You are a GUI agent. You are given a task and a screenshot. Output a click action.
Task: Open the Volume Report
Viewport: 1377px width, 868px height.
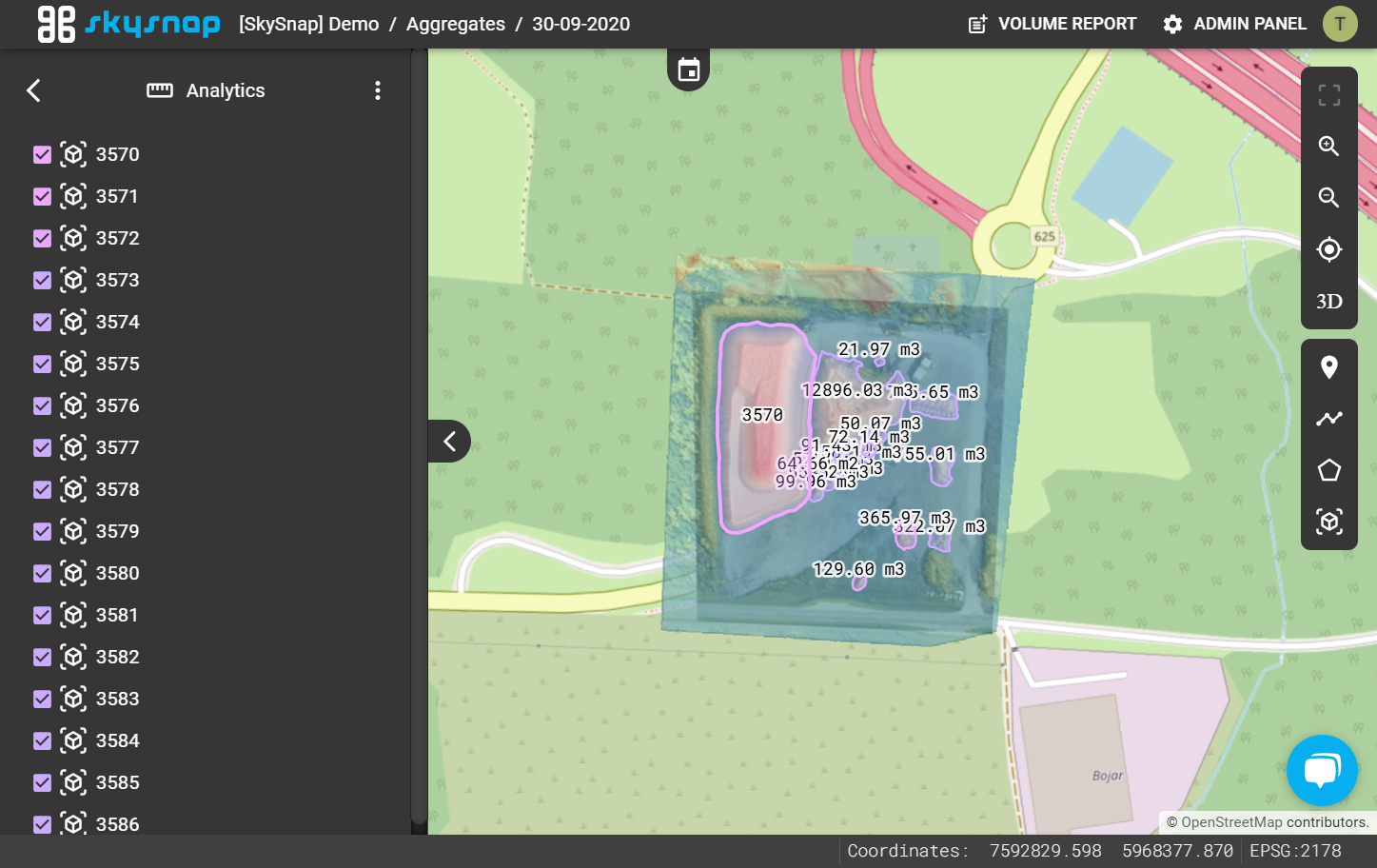[1052, 24]
